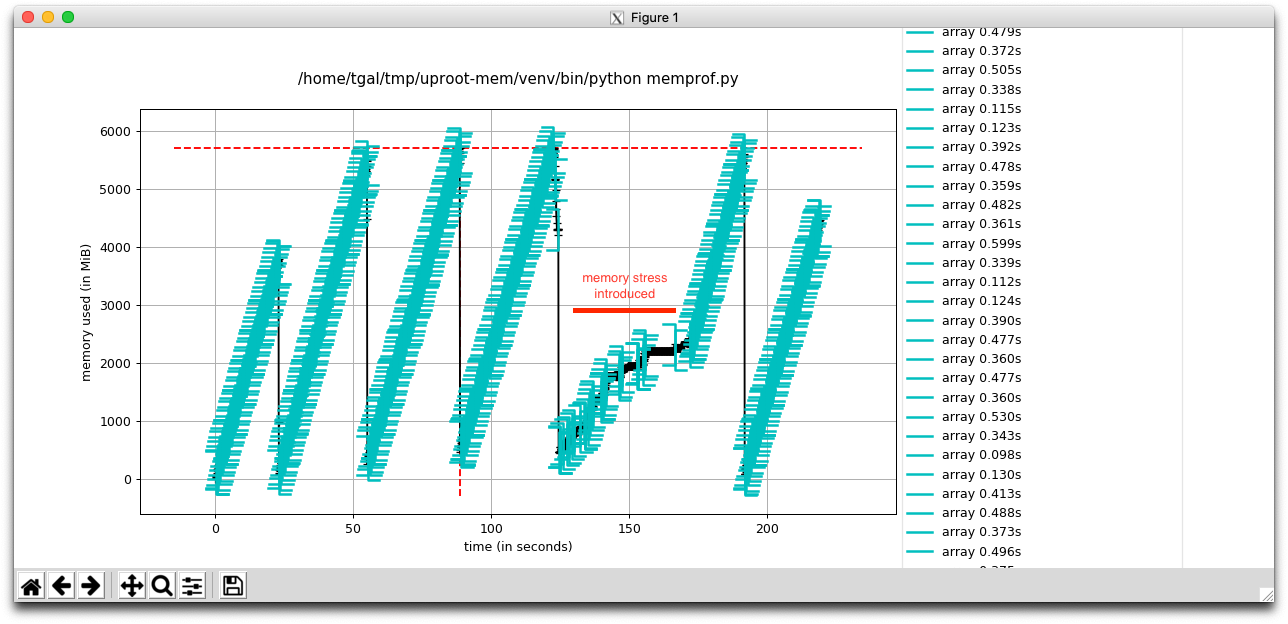Activate the Pan/Zoom tool
Viewport: 1288px width, 624px height.
(x=131, y=586)
